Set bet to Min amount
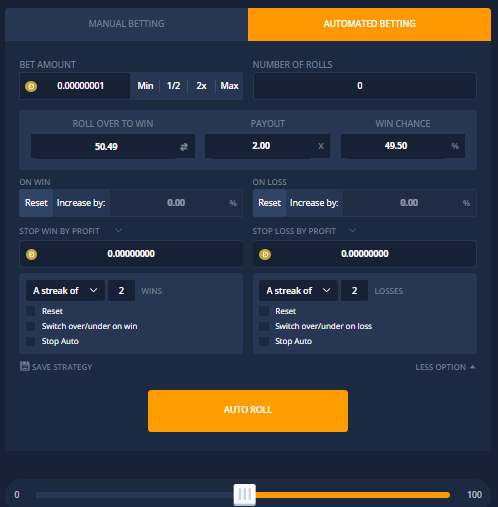The width and height of the screenshot is (498, 507). 145,86
